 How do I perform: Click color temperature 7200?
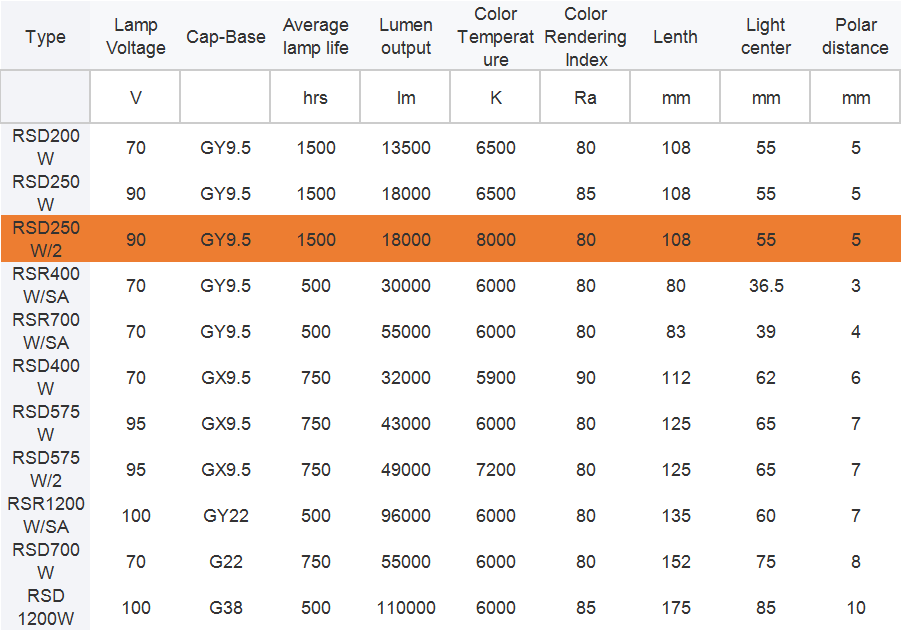495,470
